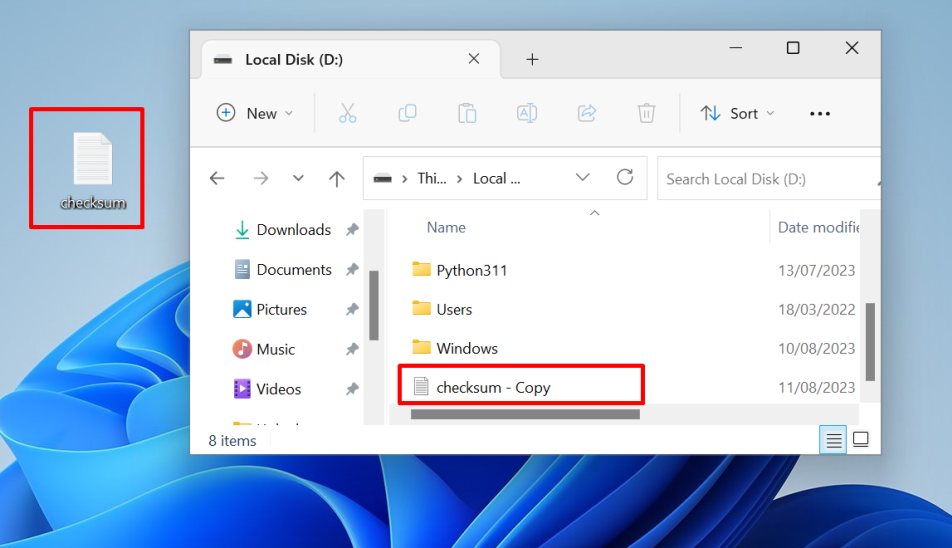The height and width of the screenshot is (548, 952).
Task: Click the 11/08/2023 date cell
Action: [x=817, y=387]
